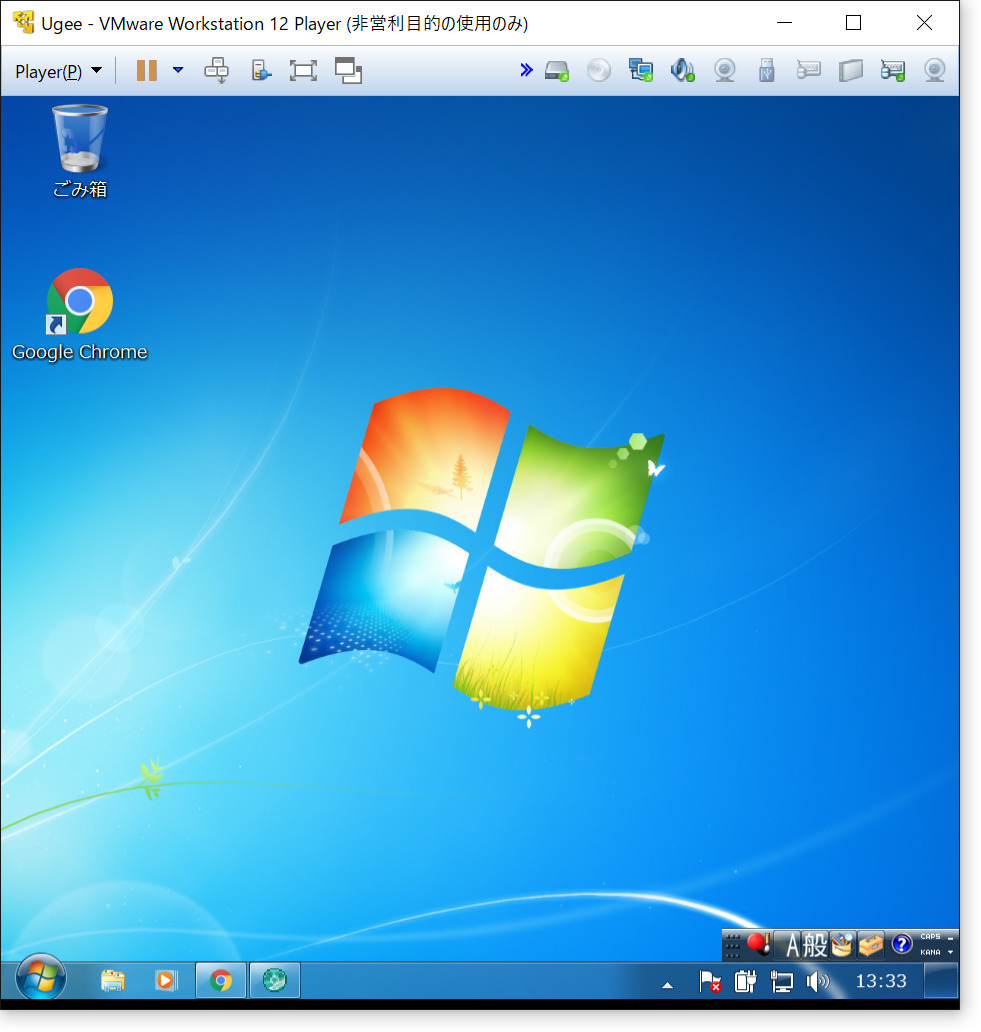Click the Show Desktop button at taskbar end
The image size is (981, 1032).
point(941,981)
